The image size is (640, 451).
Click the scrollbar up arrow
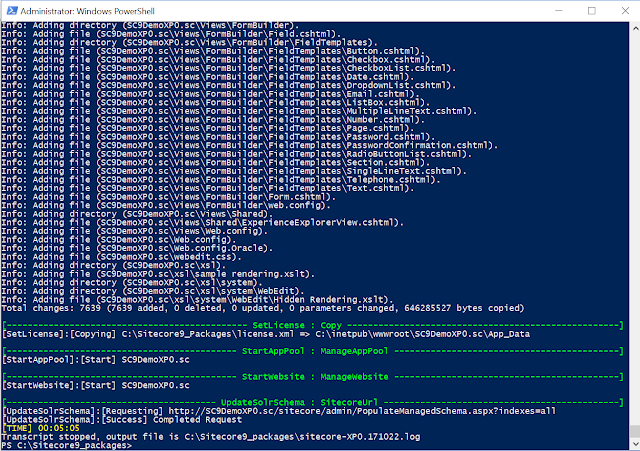coord(635,29)
